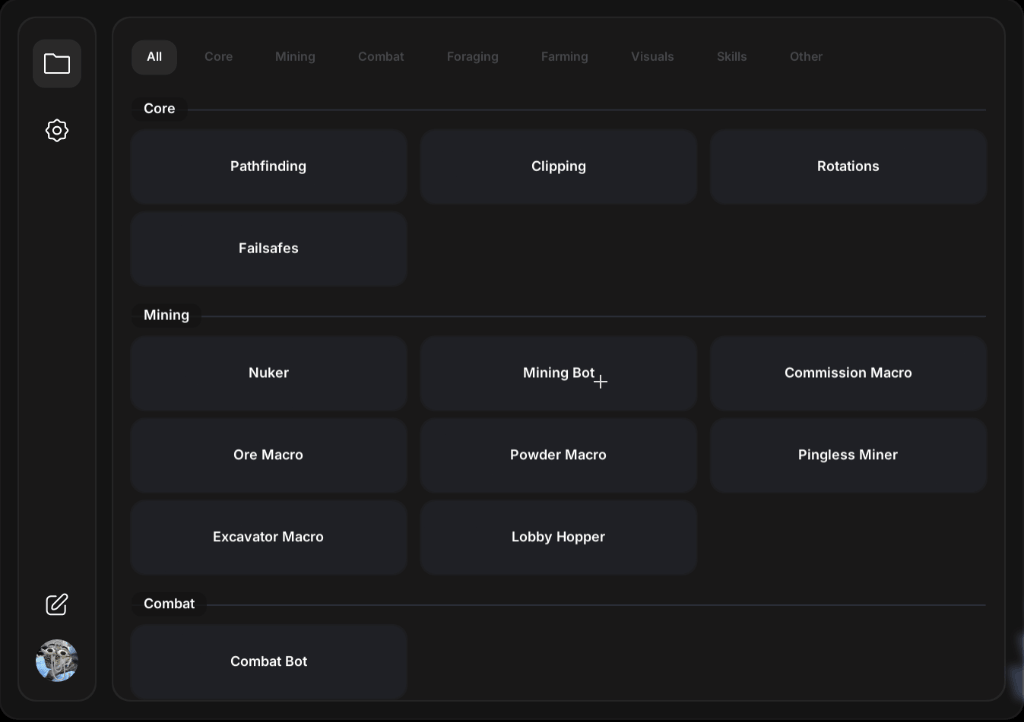Viewport: 1024px width, 722px height.
Task: Open the Combat Bot module
Action: (x=268, y=661)
